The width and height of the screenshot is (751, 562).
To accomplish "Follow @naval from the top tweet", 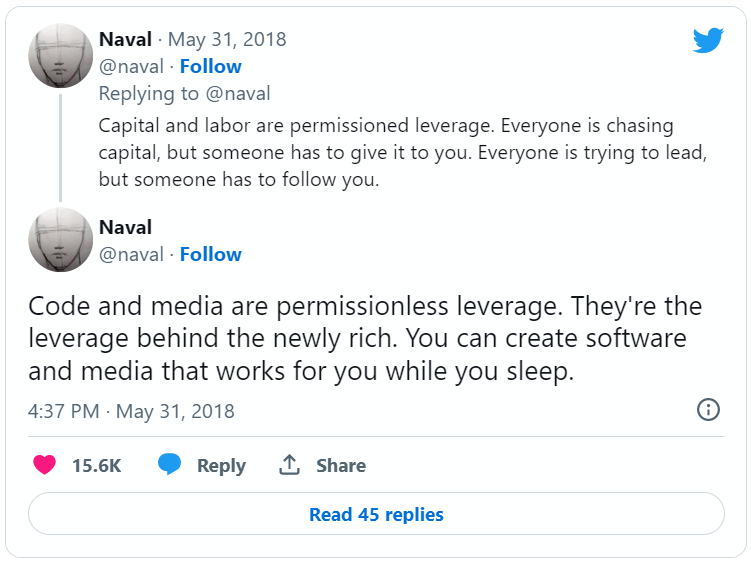I will point(211,66).
